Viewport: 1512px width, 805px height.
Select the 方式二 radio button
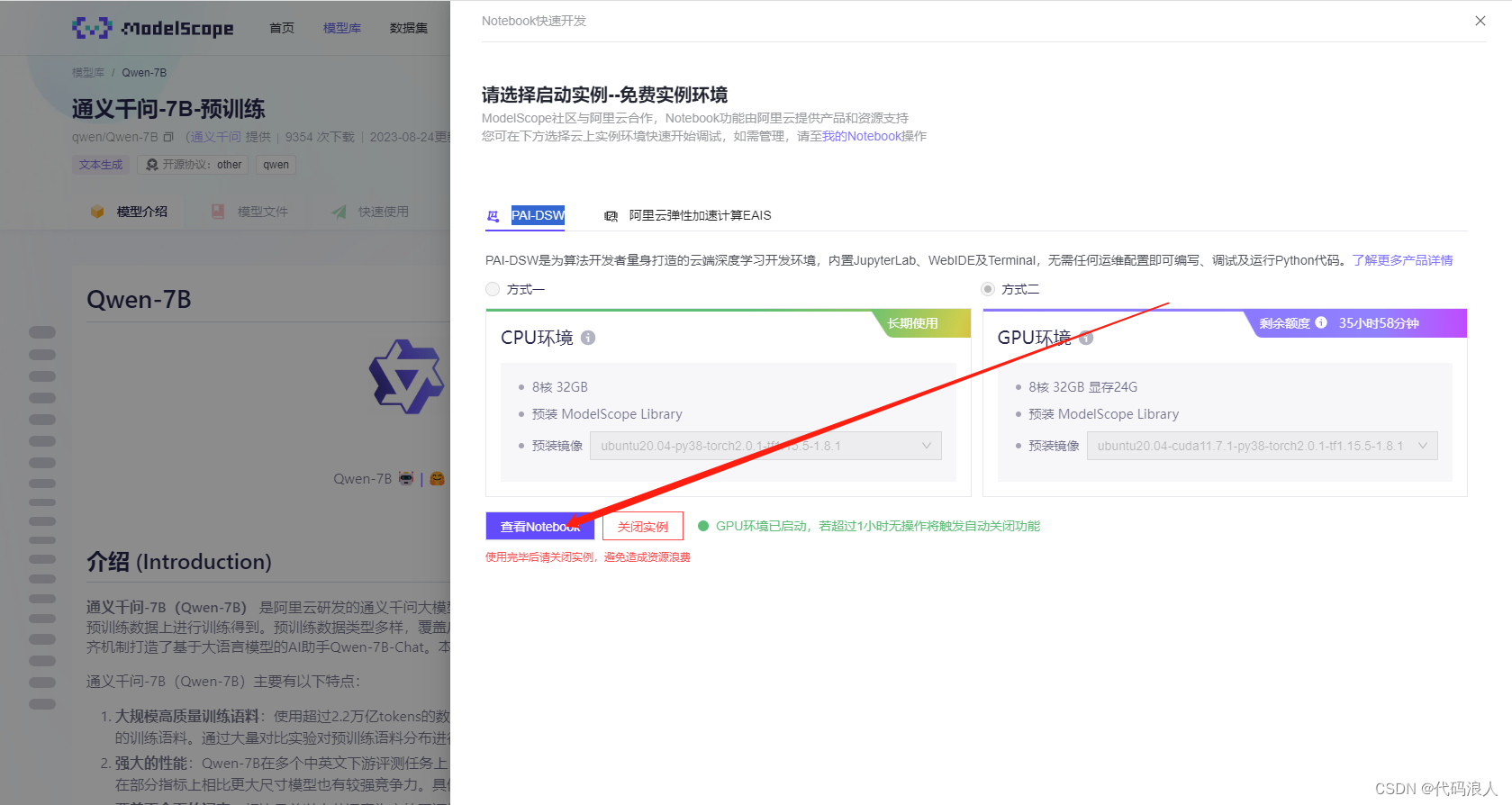coord(988,289)
